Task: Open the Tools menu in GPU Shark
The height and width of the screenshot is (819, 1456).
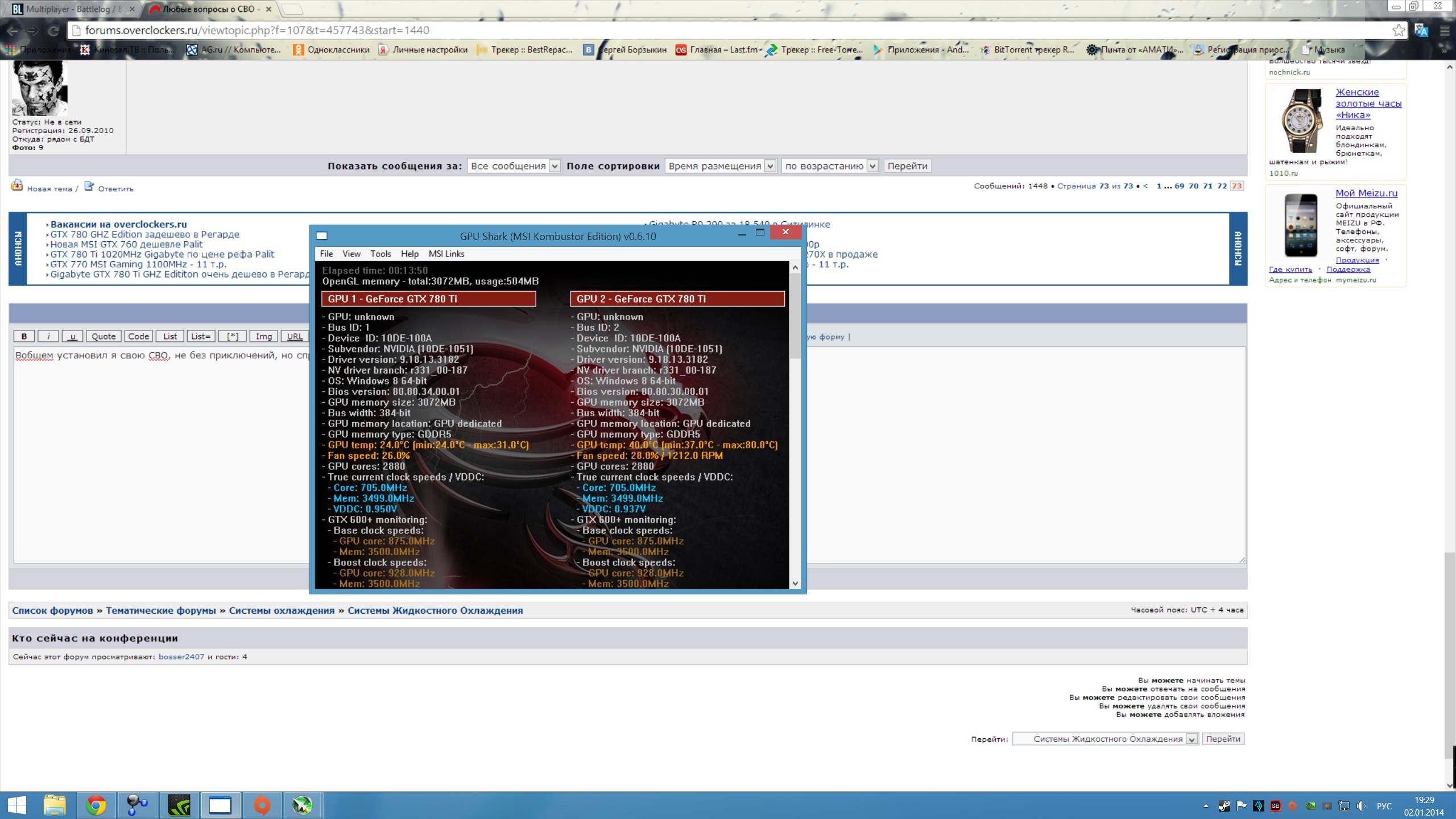Action: coord(380,254)
